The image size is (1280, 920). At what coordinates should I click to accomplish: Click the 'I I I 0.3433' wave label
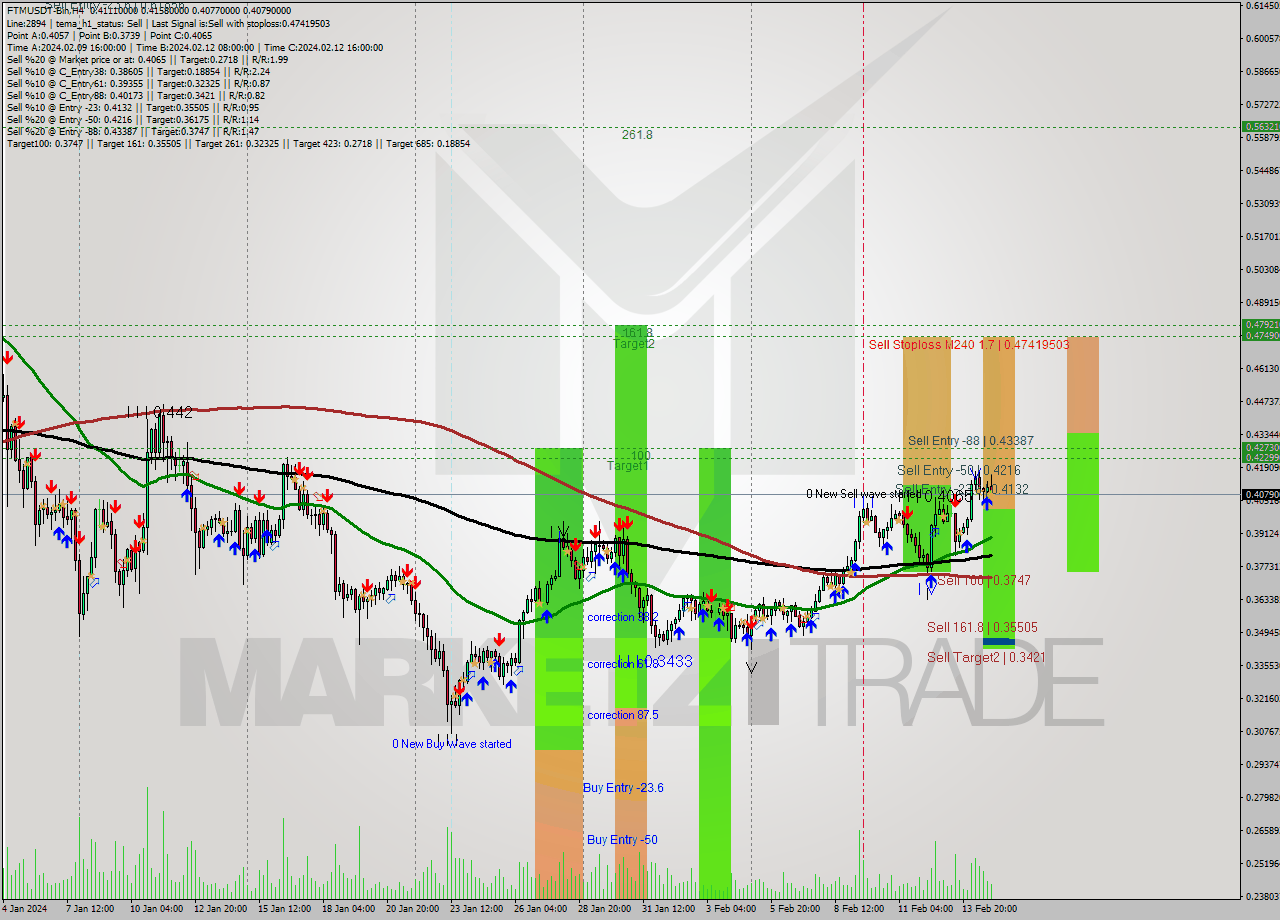(656, 661)
